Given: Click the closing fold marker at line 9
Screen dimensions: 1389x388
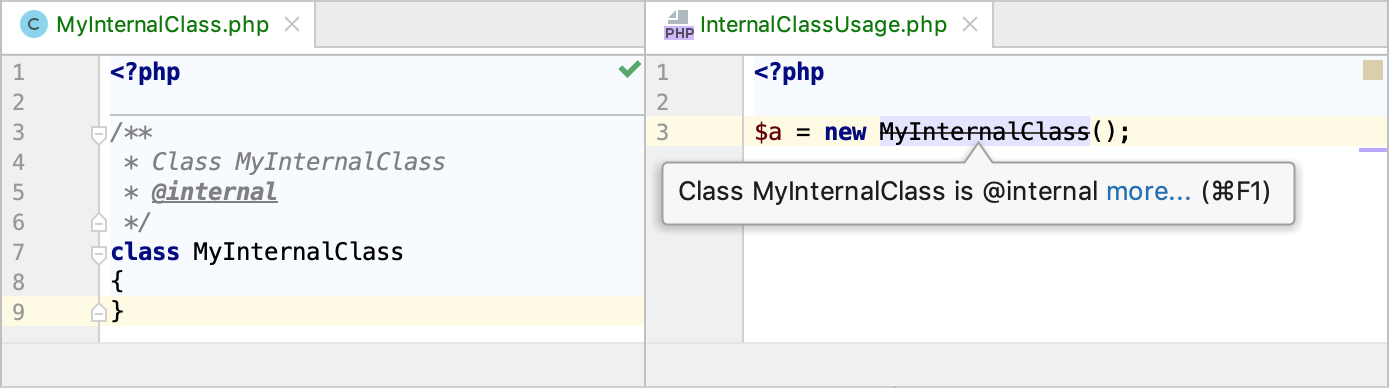Looking at the screenshot, I should tap(98, 312).
